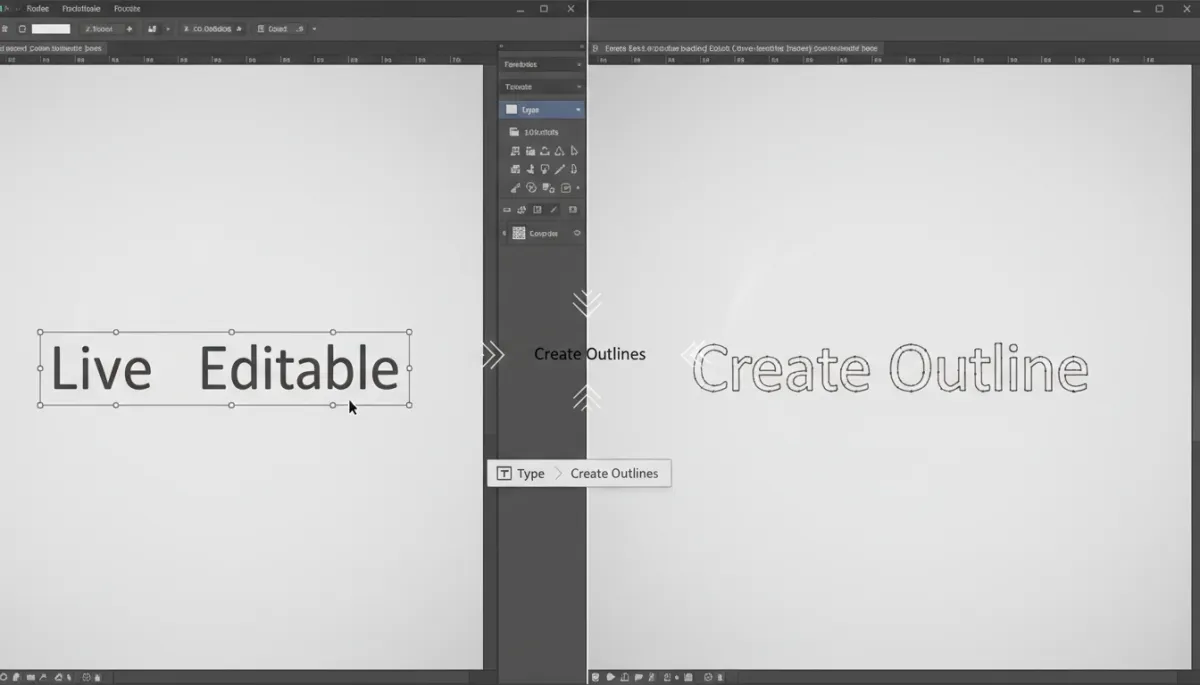The height and width of the screenshot is (685, 1200).
Task: Open the first menu in the left menu bar
Action: [37, 8]
